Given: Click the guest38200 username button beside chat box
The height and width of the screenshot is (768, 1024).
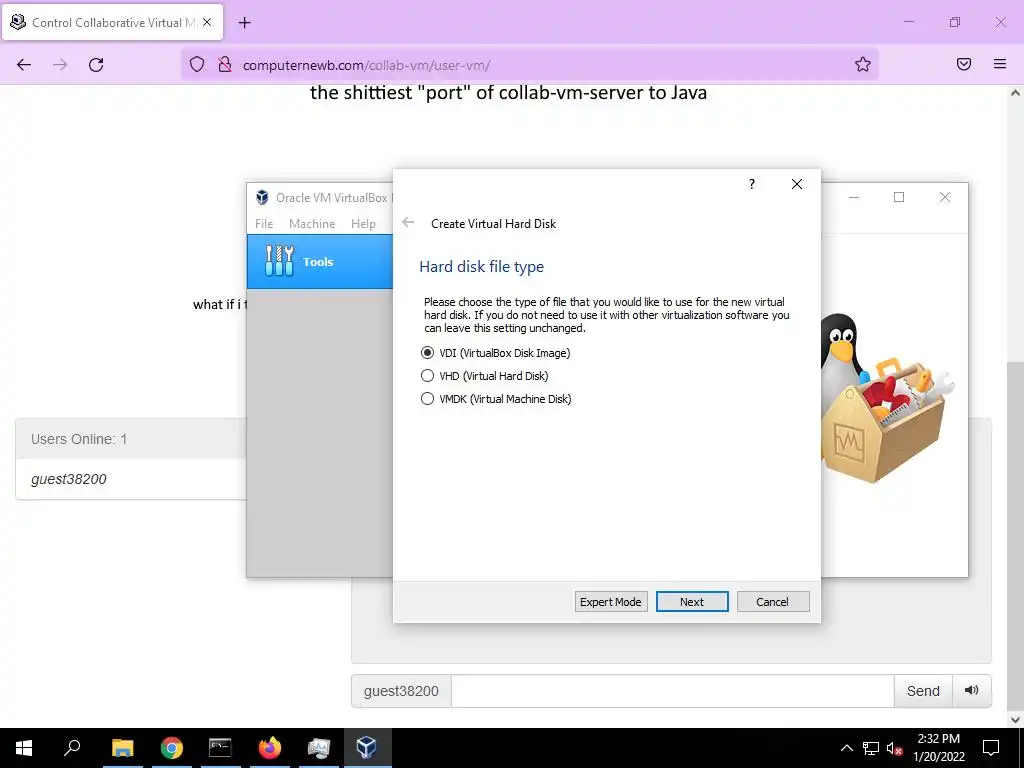Looking at the screenshot, I should (401, 691).
